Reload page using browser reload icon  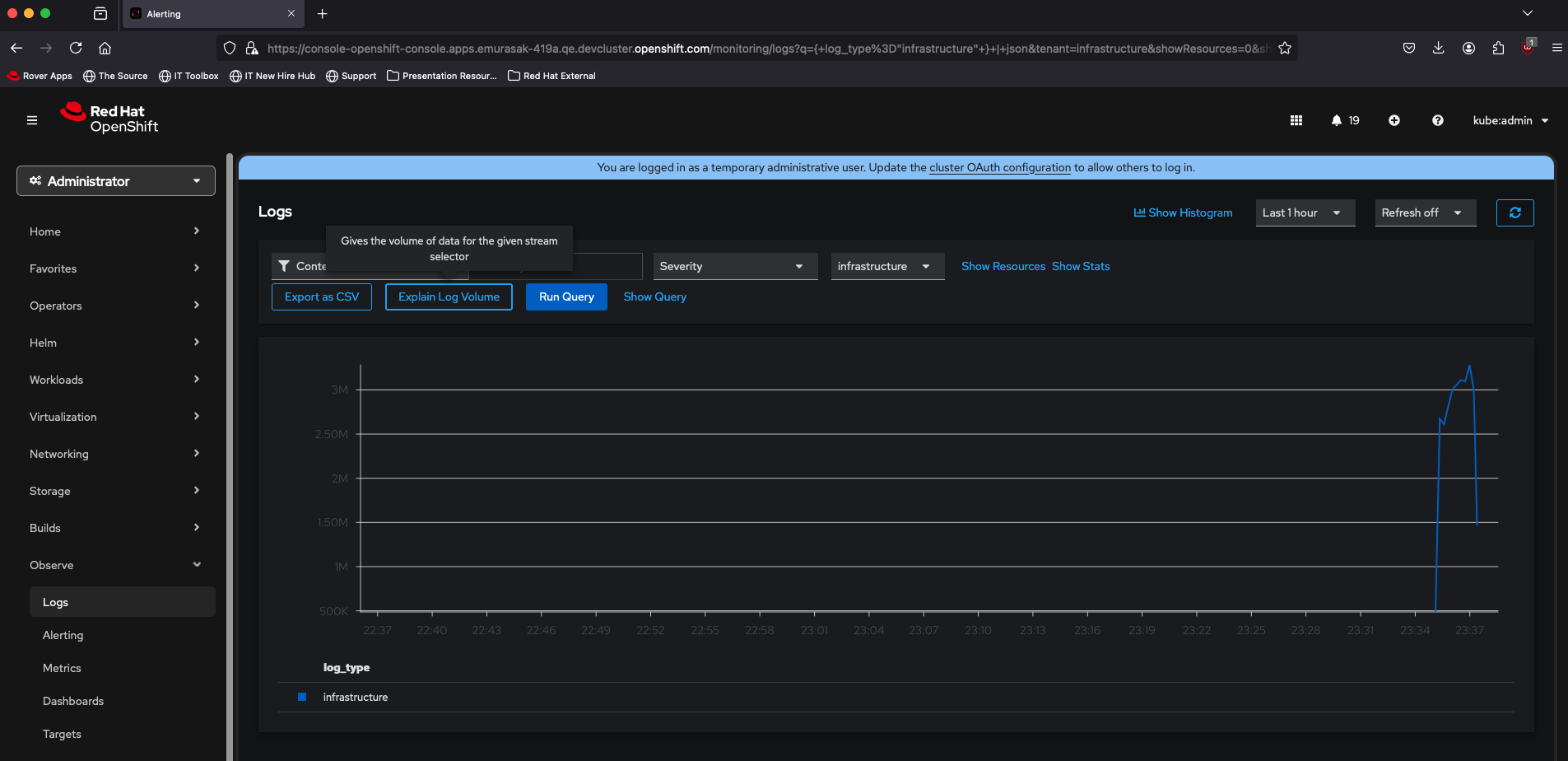click(x=76, y=49)
